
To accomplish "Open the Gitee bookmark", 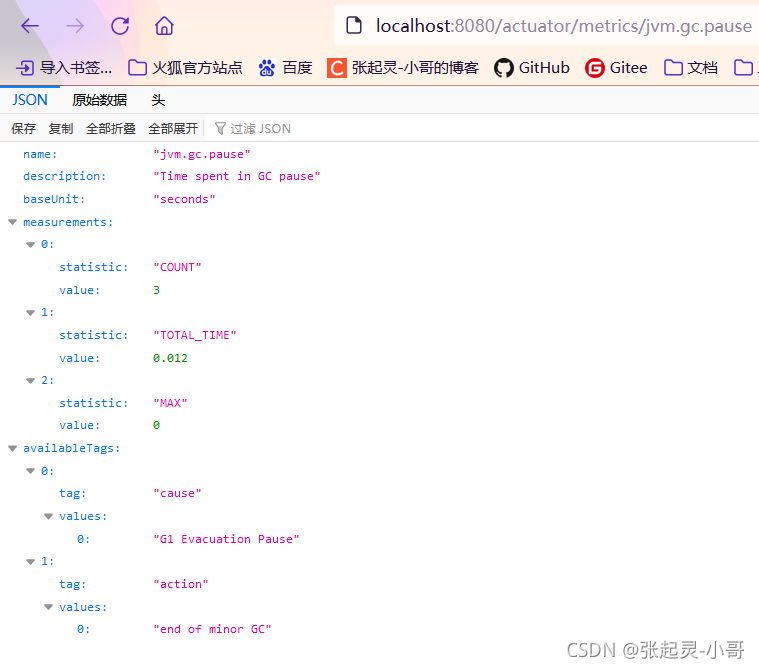I will coord(616,68).
